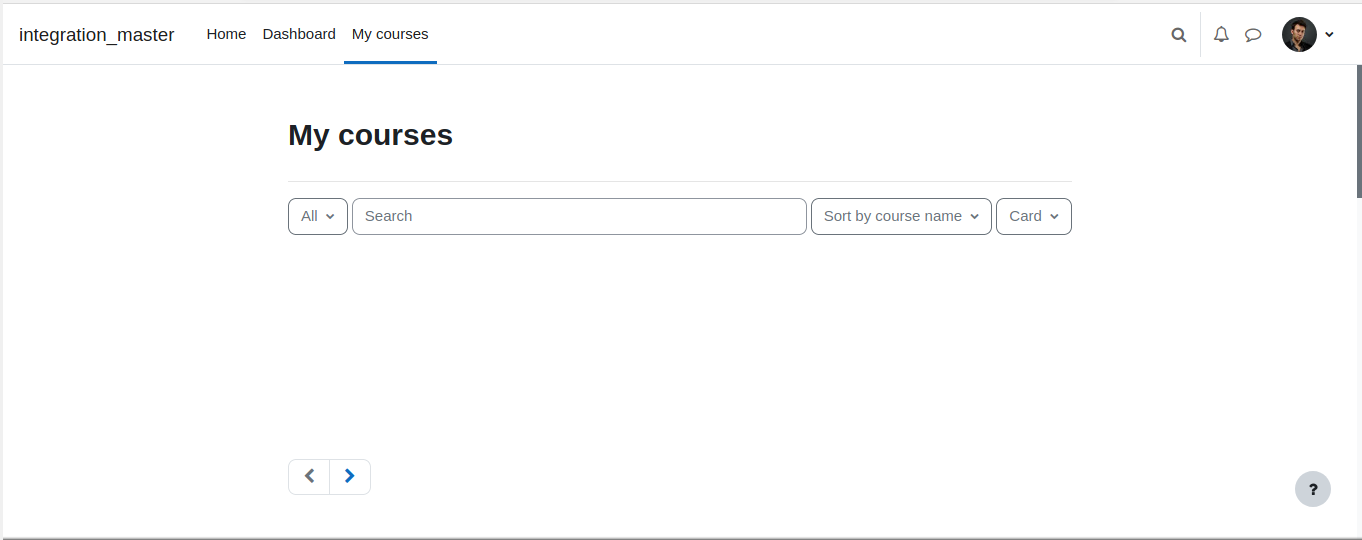Open the search icon in top bar
Screen dimensions: 1362x540
pyautogui.click(x=1179, y=35)
